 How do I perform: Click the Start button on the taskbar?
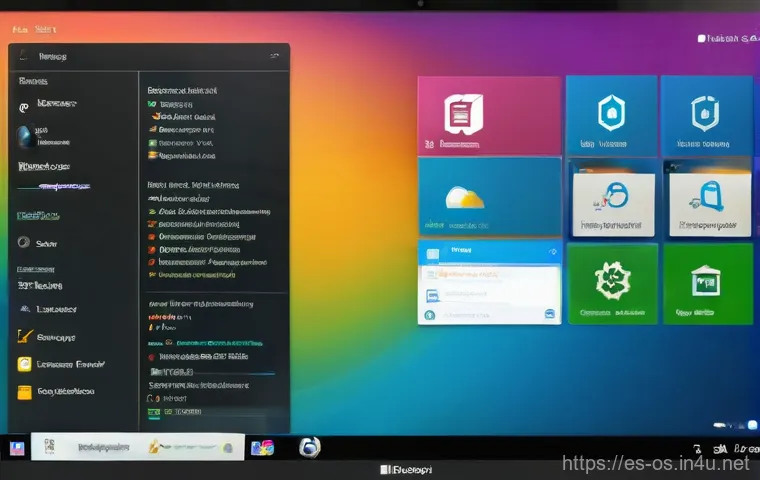click(x=17, y=448)
